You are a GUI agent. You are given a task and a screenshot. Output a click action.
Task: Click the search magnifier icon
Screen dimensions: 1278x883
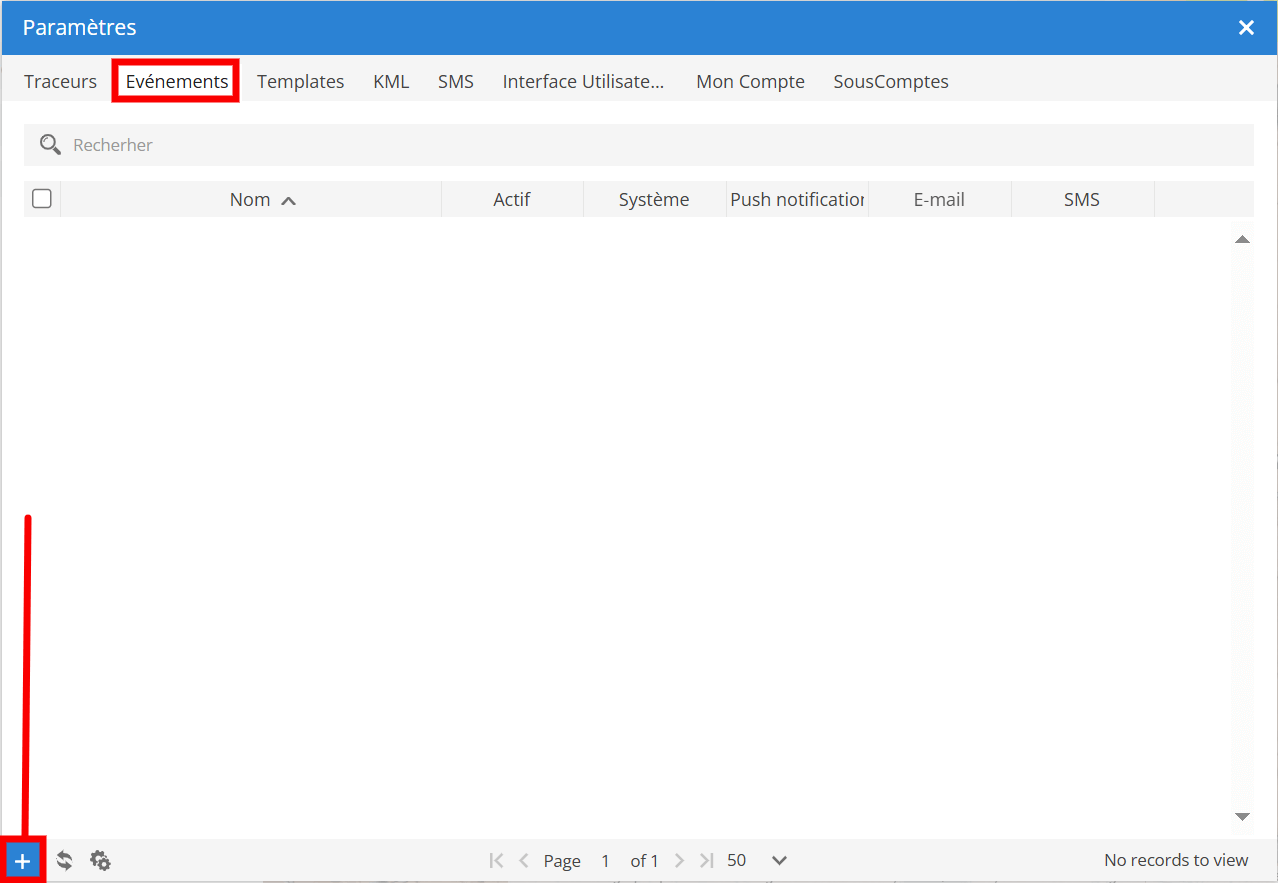[x=50, y=145]
